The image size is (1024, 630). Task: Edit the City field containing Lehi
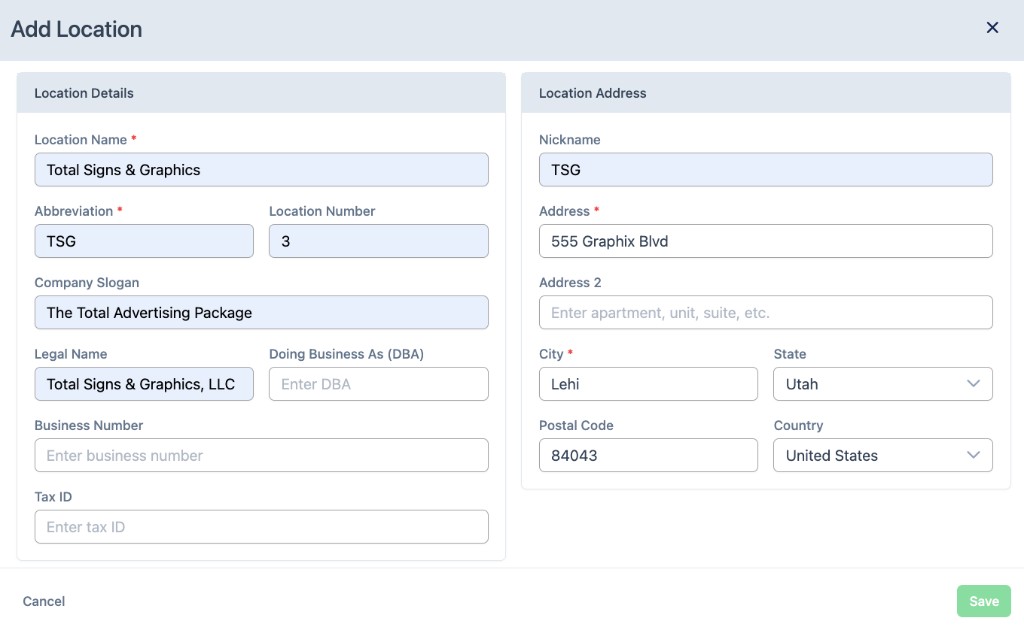click(x=648, y=384)
